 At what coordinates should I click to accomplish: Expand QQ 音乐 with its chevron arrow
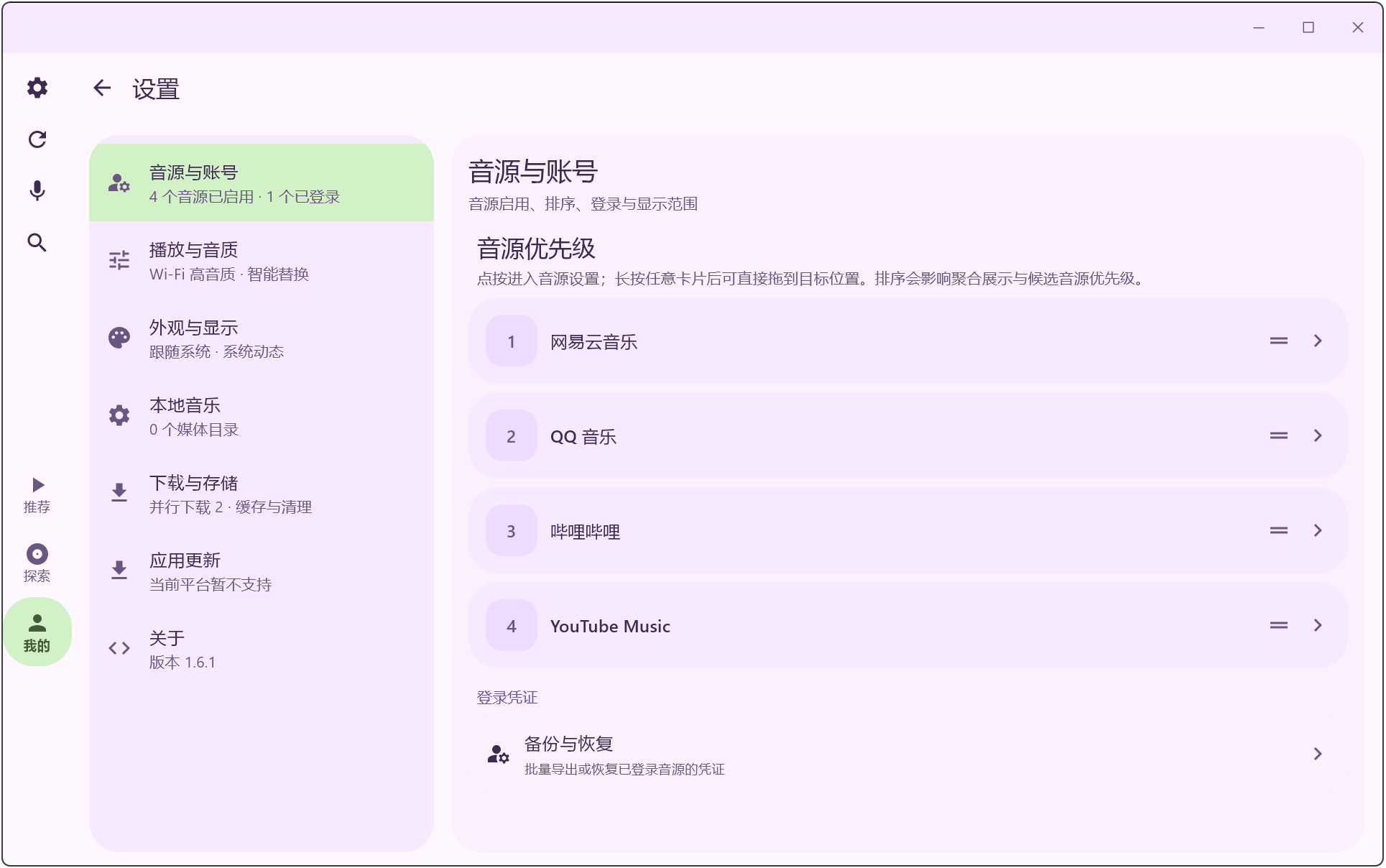[1318, 435]
